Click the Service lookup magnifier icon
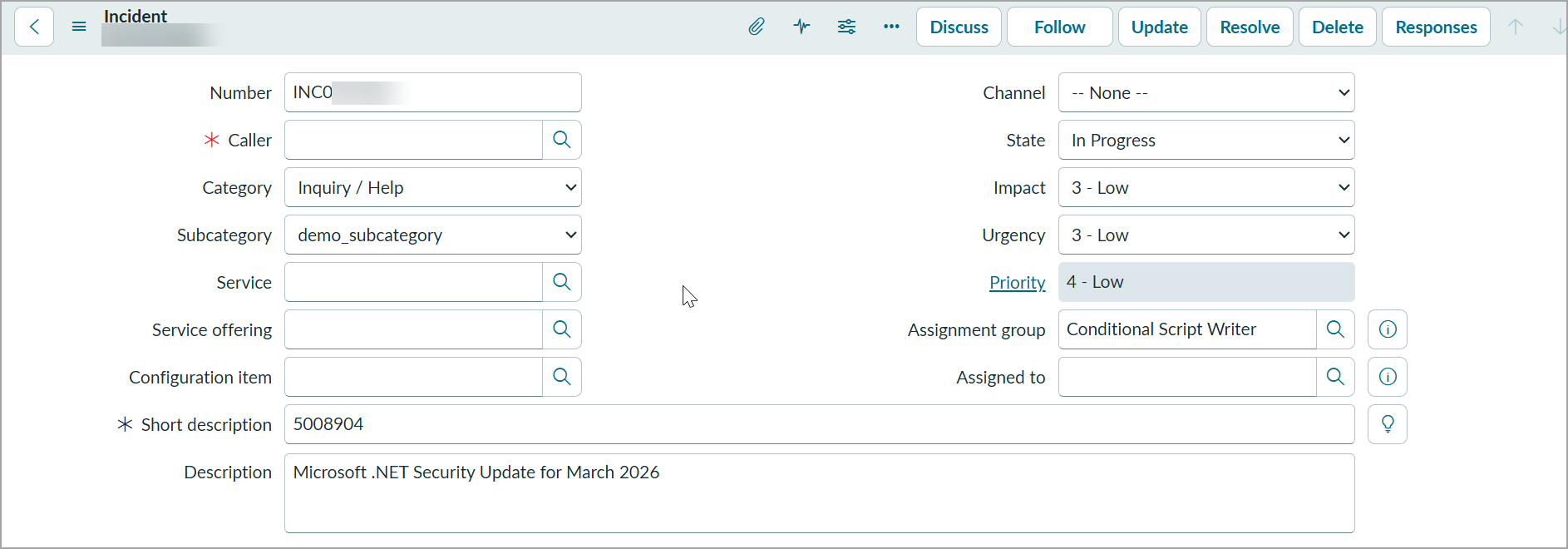Screen dimensions: 1568x549 pos(562,282)
